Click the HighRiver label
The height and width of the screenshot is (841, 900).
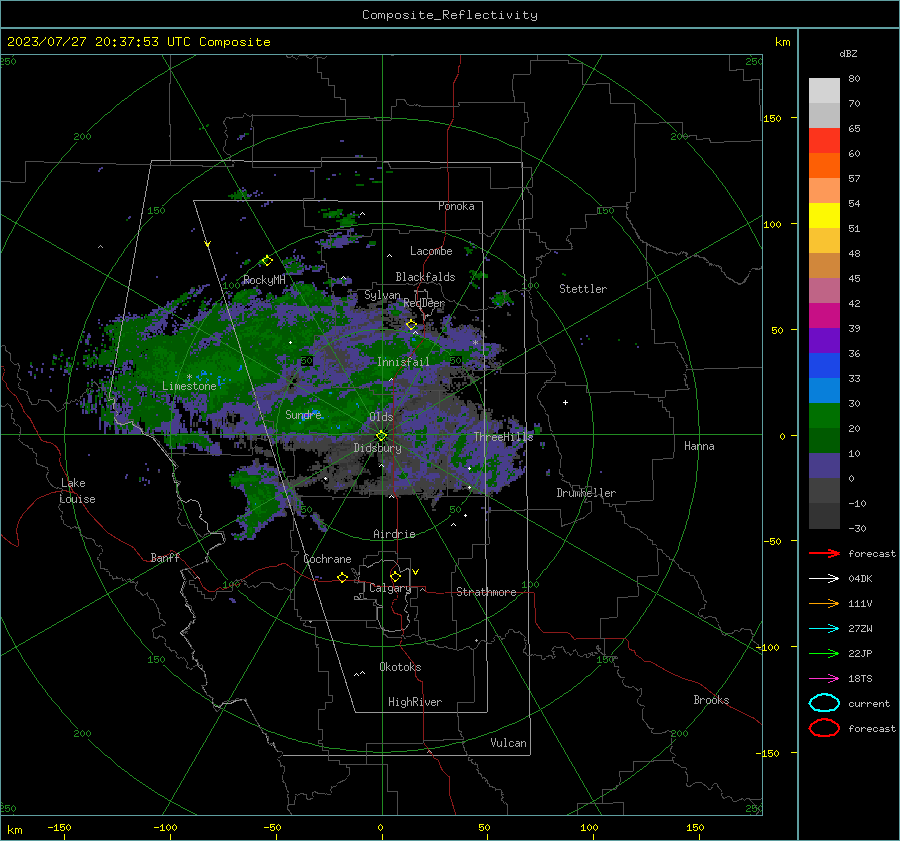tap(415, 702)
